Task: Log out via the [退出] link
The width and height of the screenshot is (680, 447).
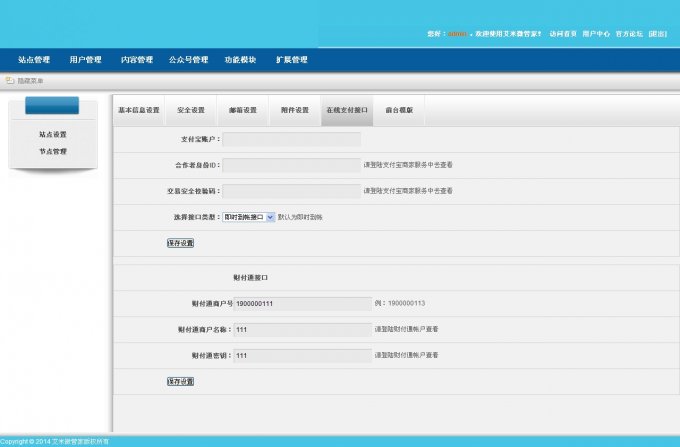Action: [657, 34]
